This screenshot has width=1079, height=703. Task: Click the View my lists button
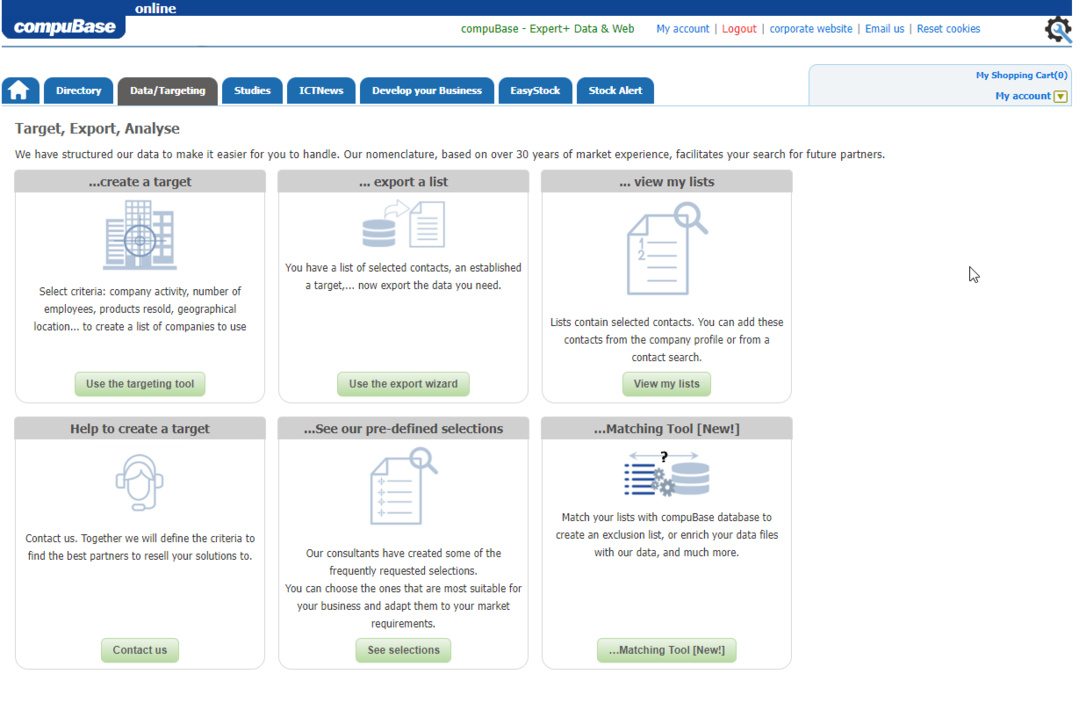coord(666,384)
